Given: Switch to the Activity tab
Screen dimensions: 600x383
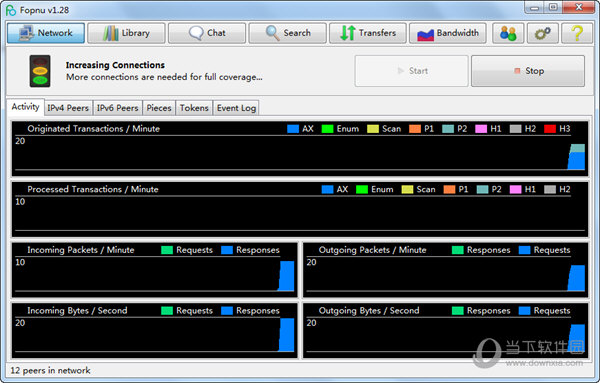Looking at the screenshot, I should [25, 107].
